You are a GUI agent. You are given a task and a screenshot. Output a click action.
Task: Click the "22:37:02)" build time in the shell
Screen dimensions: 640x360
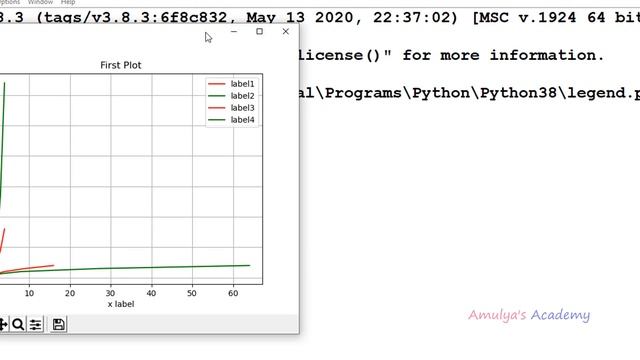pyautogui.click(x=416, y=18)
